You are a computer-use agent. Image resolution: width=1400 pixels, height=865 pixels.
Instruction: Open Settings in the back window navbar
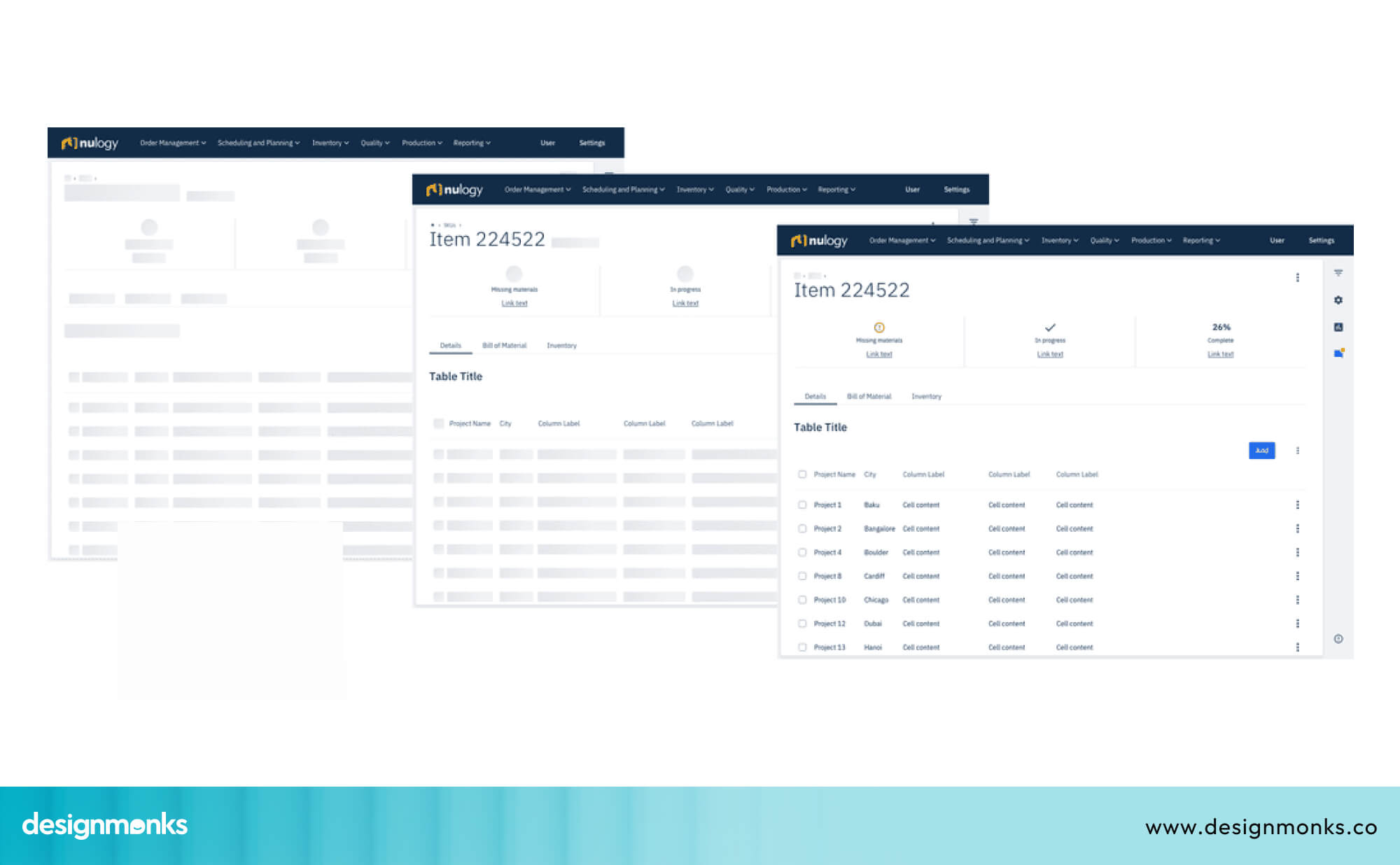(x=591, y=143)
